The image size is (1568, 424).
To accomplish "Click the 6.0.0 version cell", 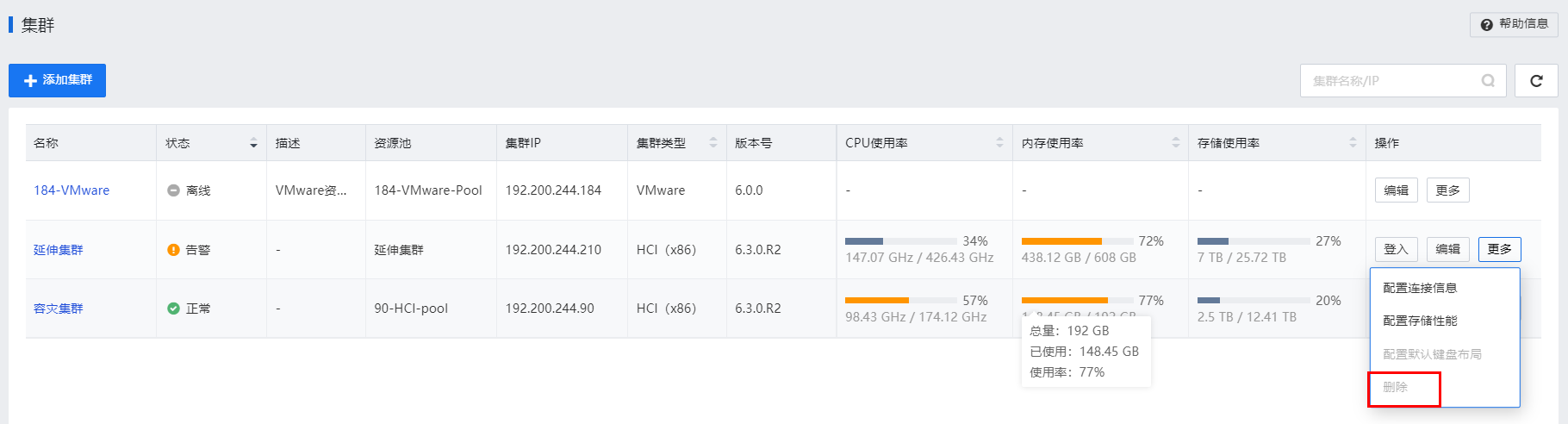I will click(x=749, y=190).
